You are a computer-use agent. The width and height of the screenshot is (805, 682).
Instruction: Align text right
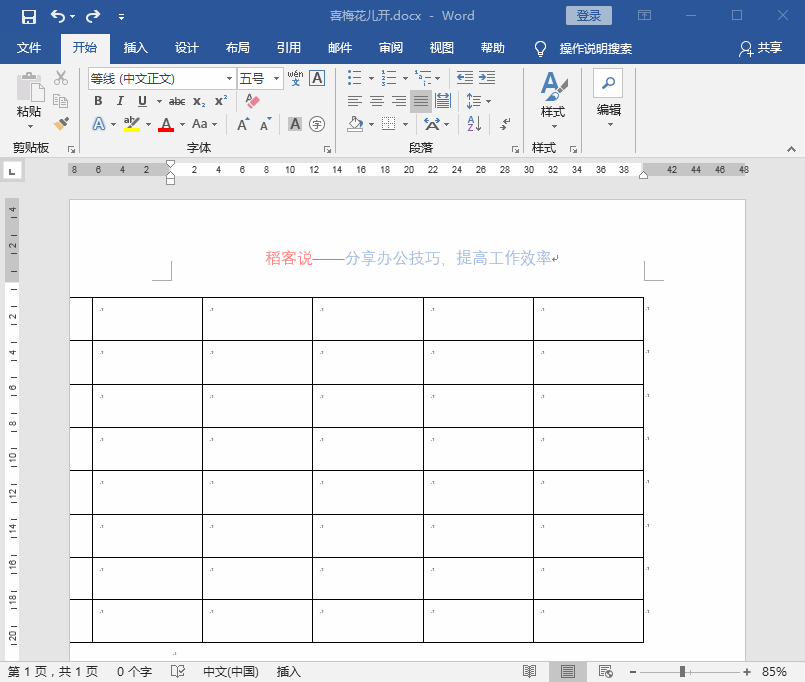point(399,101)
